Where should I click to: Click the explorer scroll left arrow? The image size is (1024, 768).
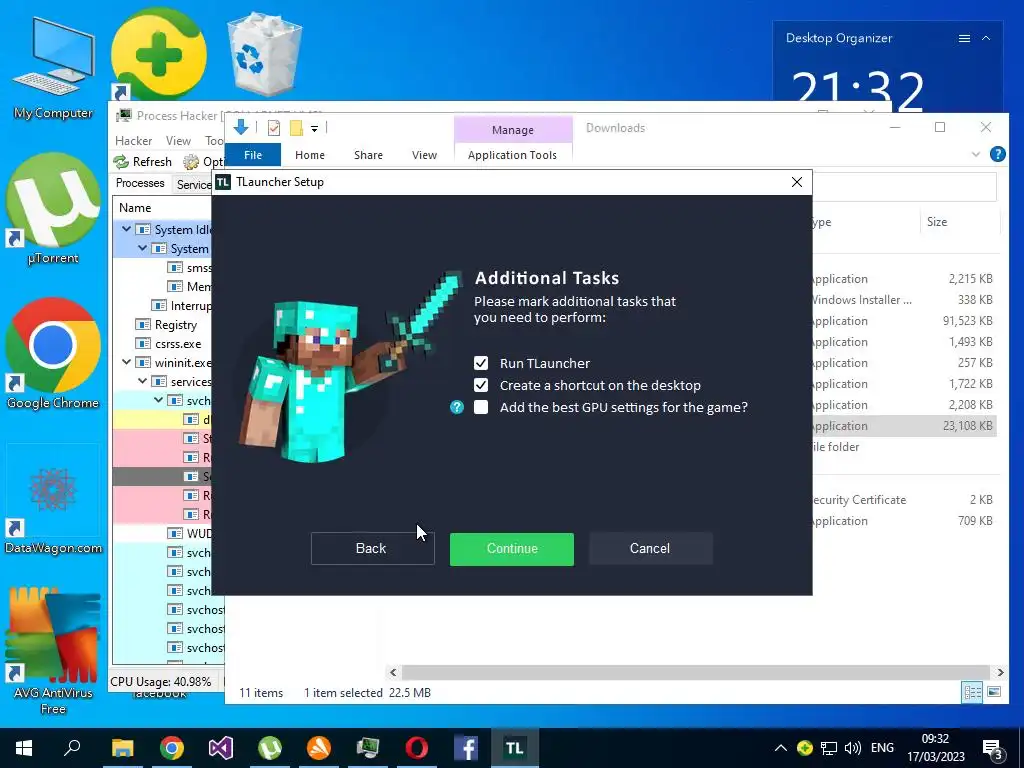(x=393, y=672)
